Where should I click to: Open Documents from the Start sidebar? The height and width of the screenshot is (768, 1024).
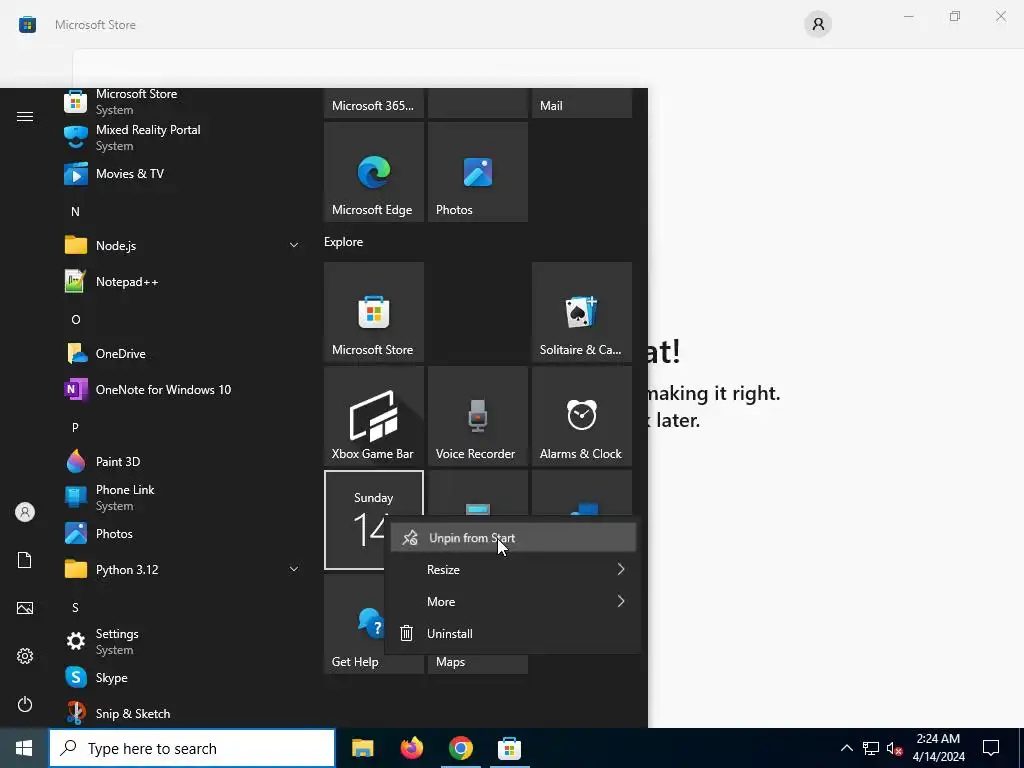25,560
